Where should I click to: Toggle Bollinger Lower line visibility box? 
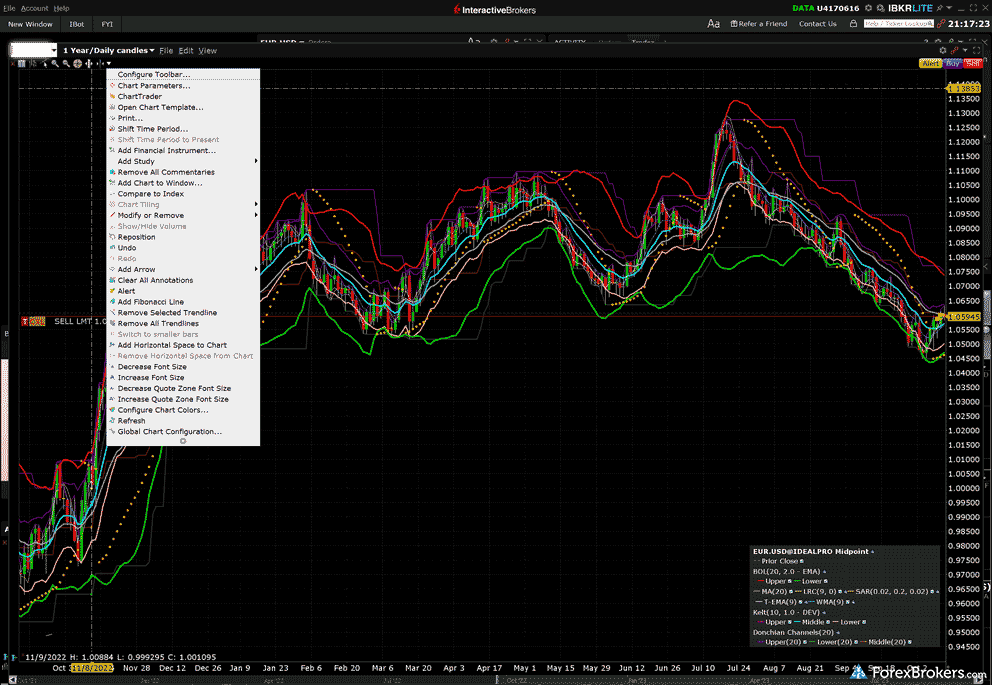(826, 581)
